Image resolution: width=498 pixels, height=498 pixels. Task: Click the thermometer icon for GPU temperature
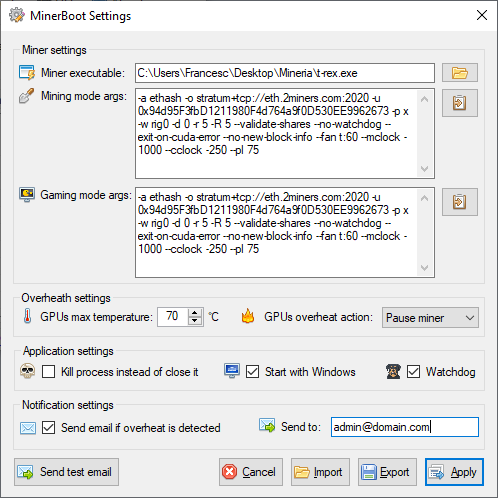[28, 316]
